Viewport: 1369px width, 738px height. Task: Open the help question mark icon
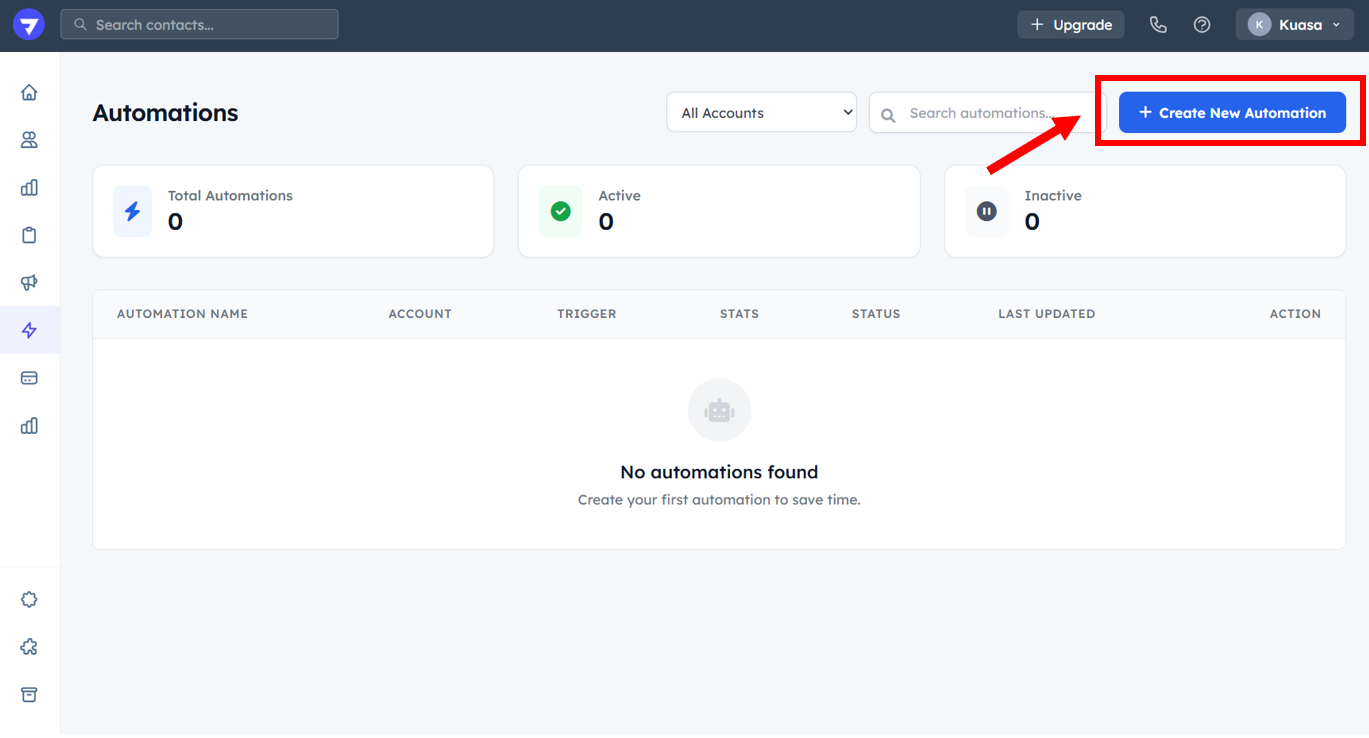click(x=1202, y=25)
